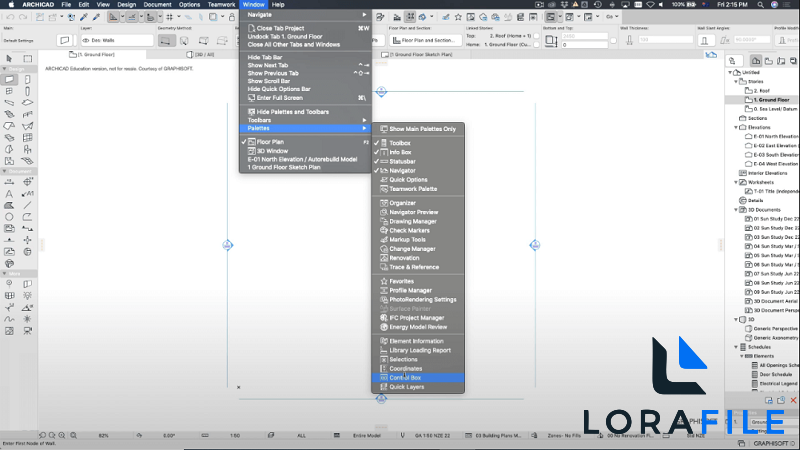Click the Pick Up Parameters eyedropper icon
800x450 pixels.
pyautogui.click(x=84, y=17)
